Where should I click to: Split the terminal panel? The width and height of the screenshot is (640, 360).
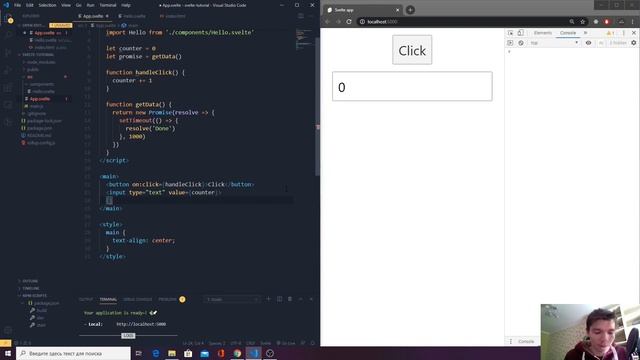(280, 299)
